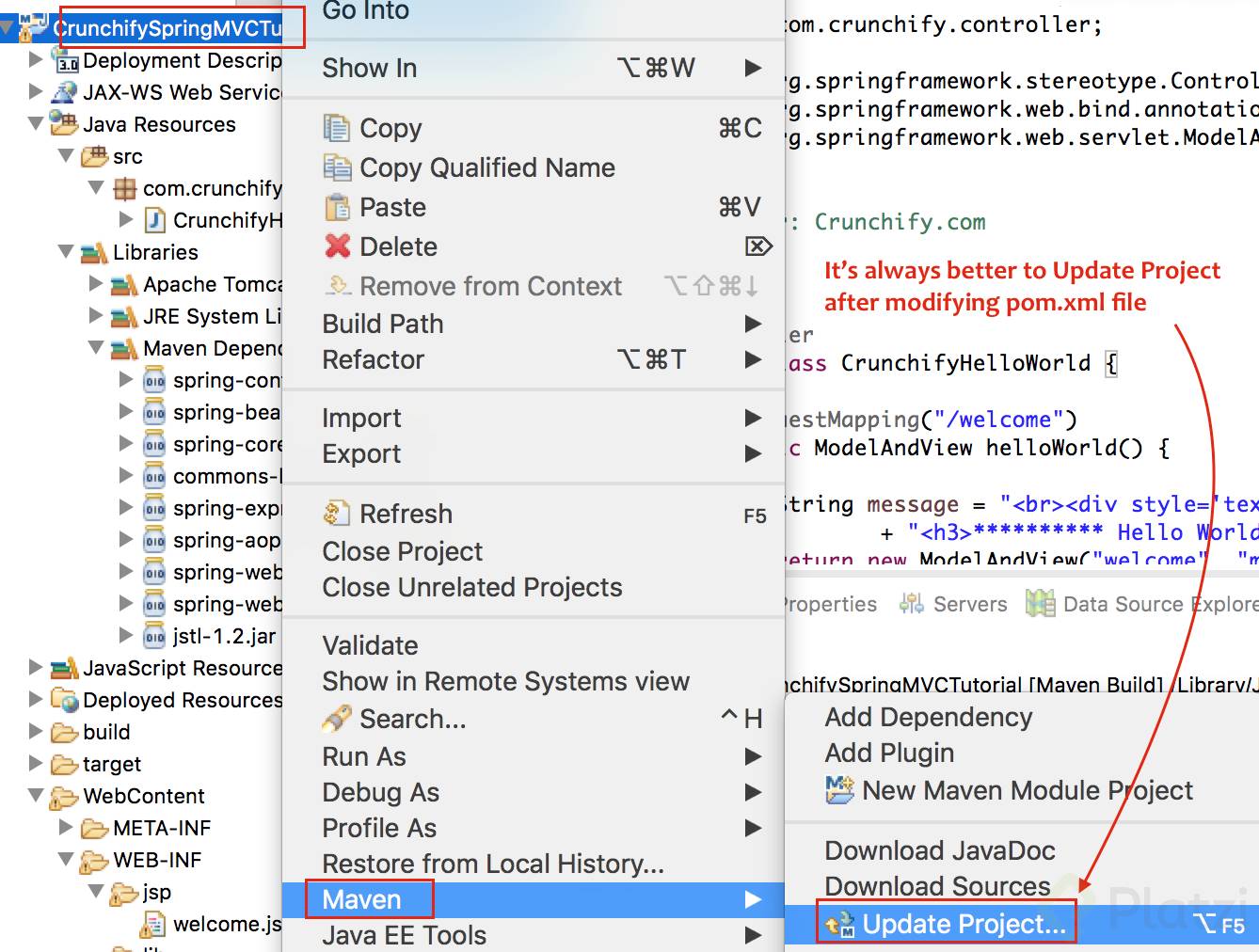This screenshot has height=952, width=1259.
Task: Click the Update Project icon in Maven submenu
Action: click(840, 924)
